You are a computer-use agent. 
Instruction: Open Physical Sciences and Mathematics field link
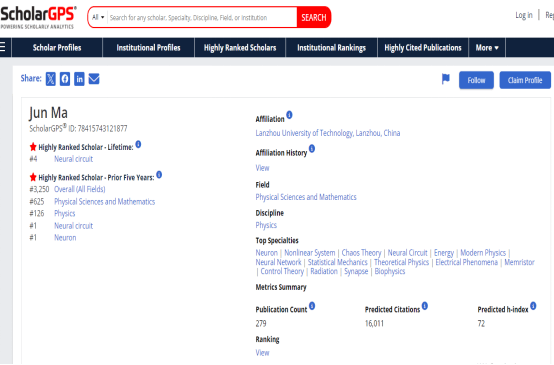306,197
